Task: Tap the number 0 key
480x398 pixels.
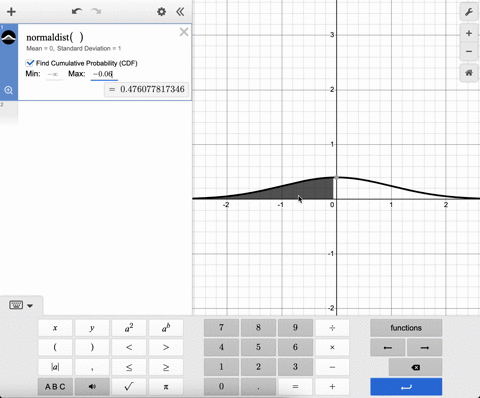Action: [221, 387]
